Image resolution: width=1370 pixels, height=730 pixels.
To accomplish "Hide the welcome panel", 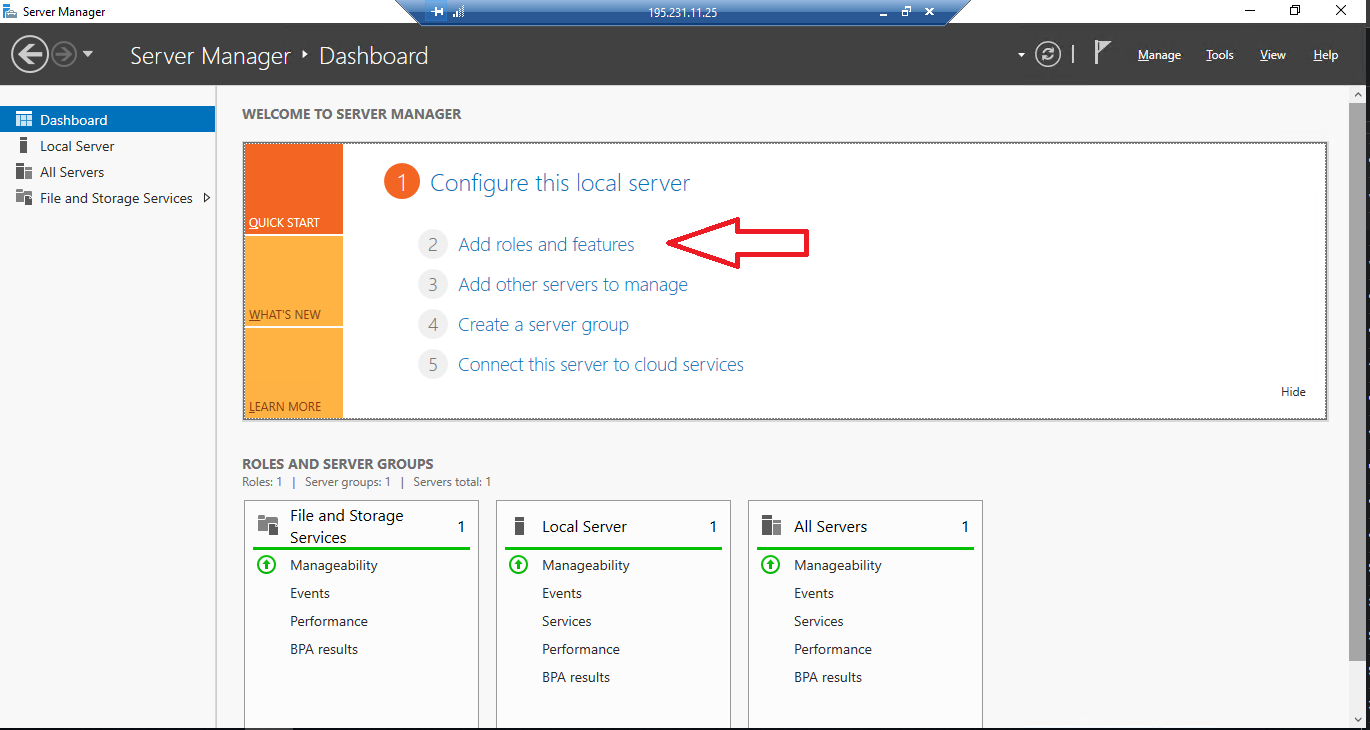I will [1293, 392].
